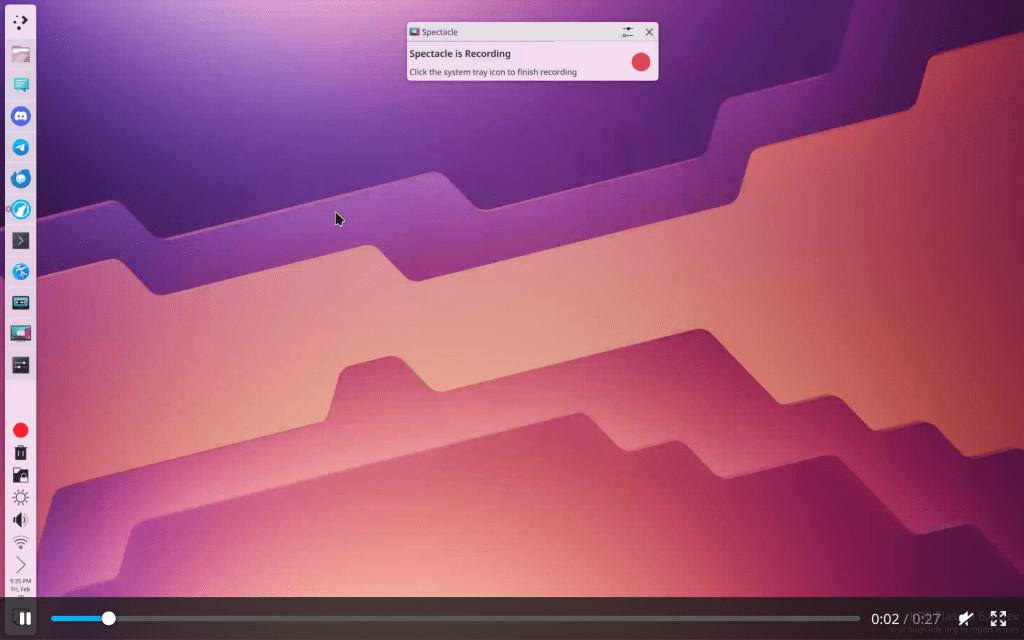Open the file manager in panel
1024x640 pixels.
(x=20, y=54)
